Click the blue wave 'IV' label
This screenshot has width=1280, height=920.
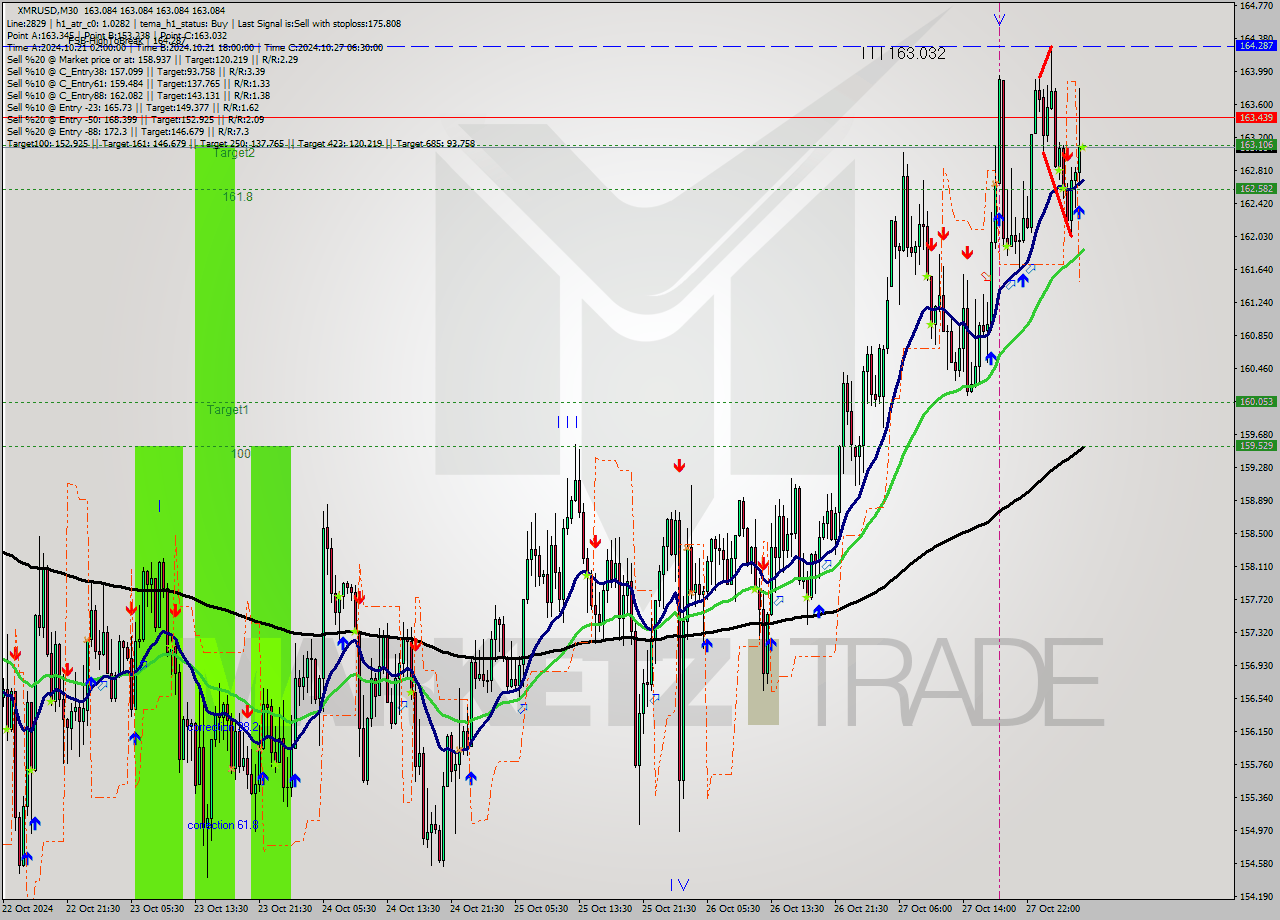(x=679, y=884)
